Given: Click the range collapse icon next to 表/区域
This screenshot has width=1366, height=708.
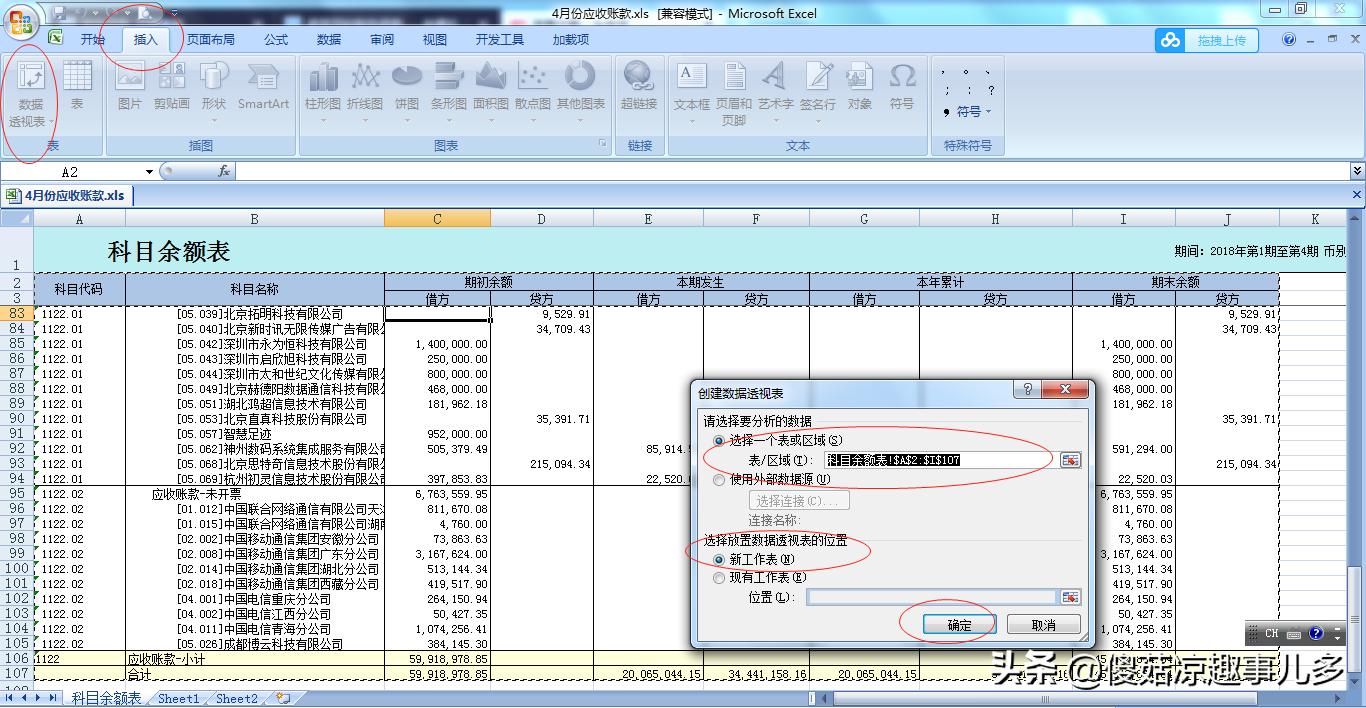Looking at the screenshot, I should point(1070,461).
